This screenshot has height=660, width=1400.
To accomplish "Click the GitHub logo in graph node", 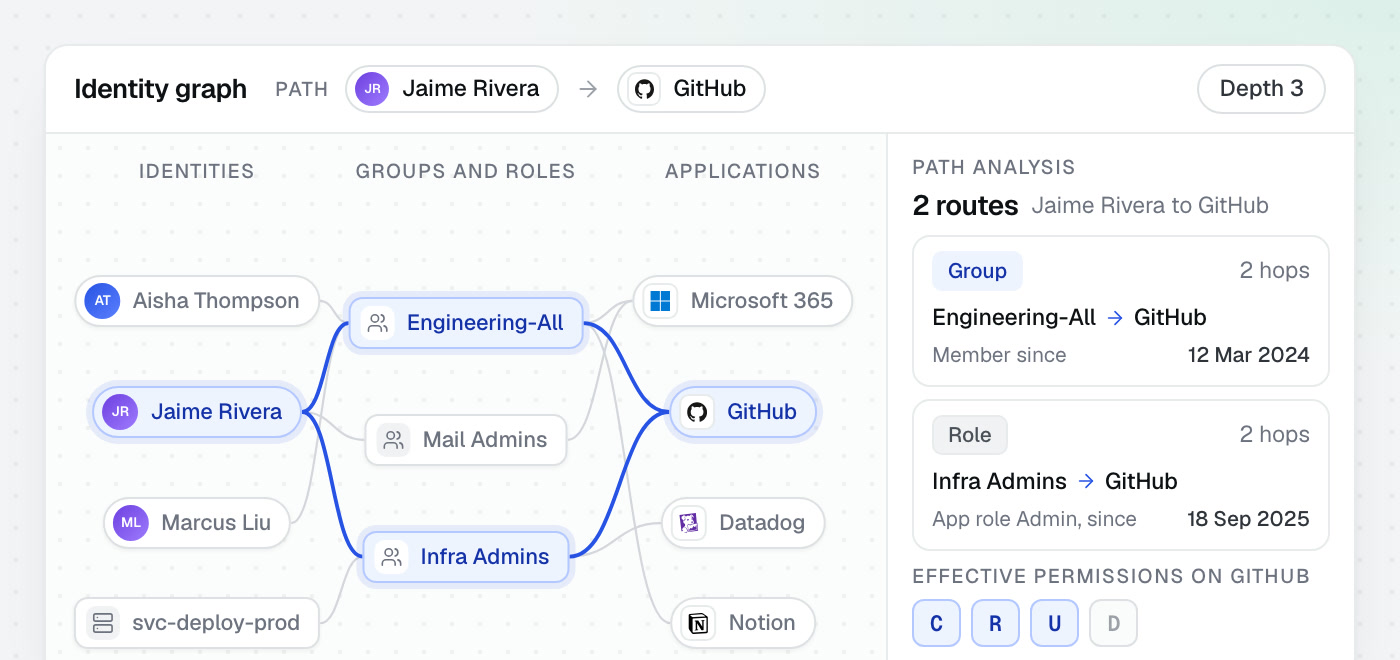I will [697, 412].
